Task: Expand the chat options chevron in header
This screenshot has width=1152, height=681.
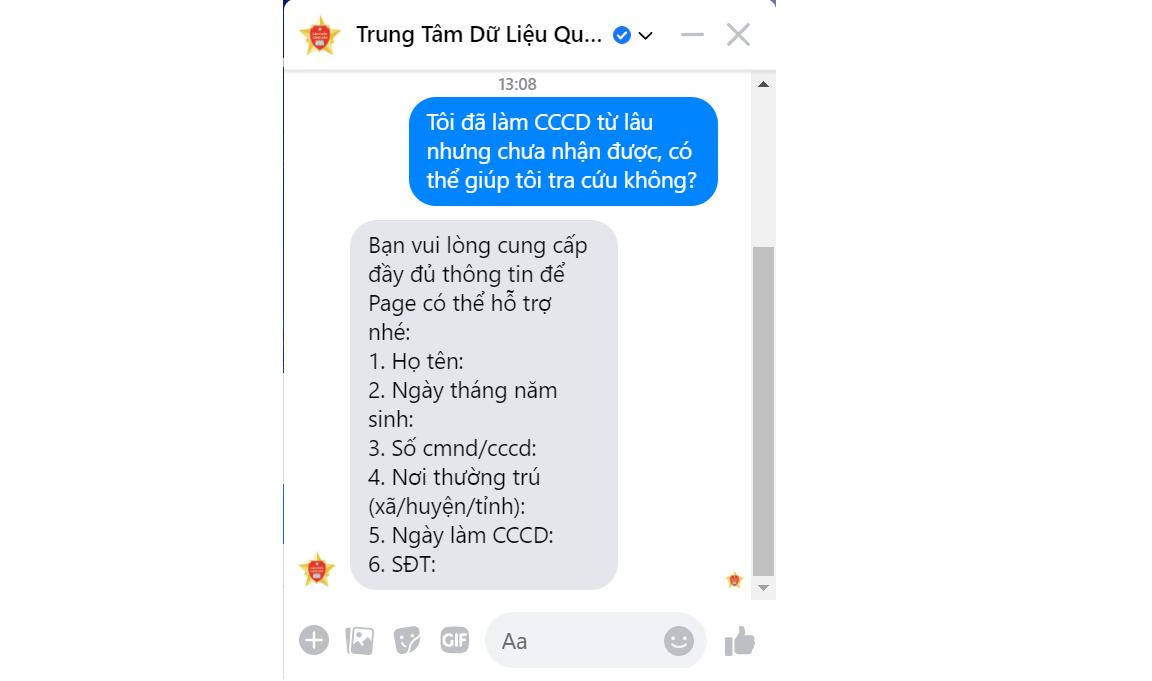Action: (x=646, y=35)
